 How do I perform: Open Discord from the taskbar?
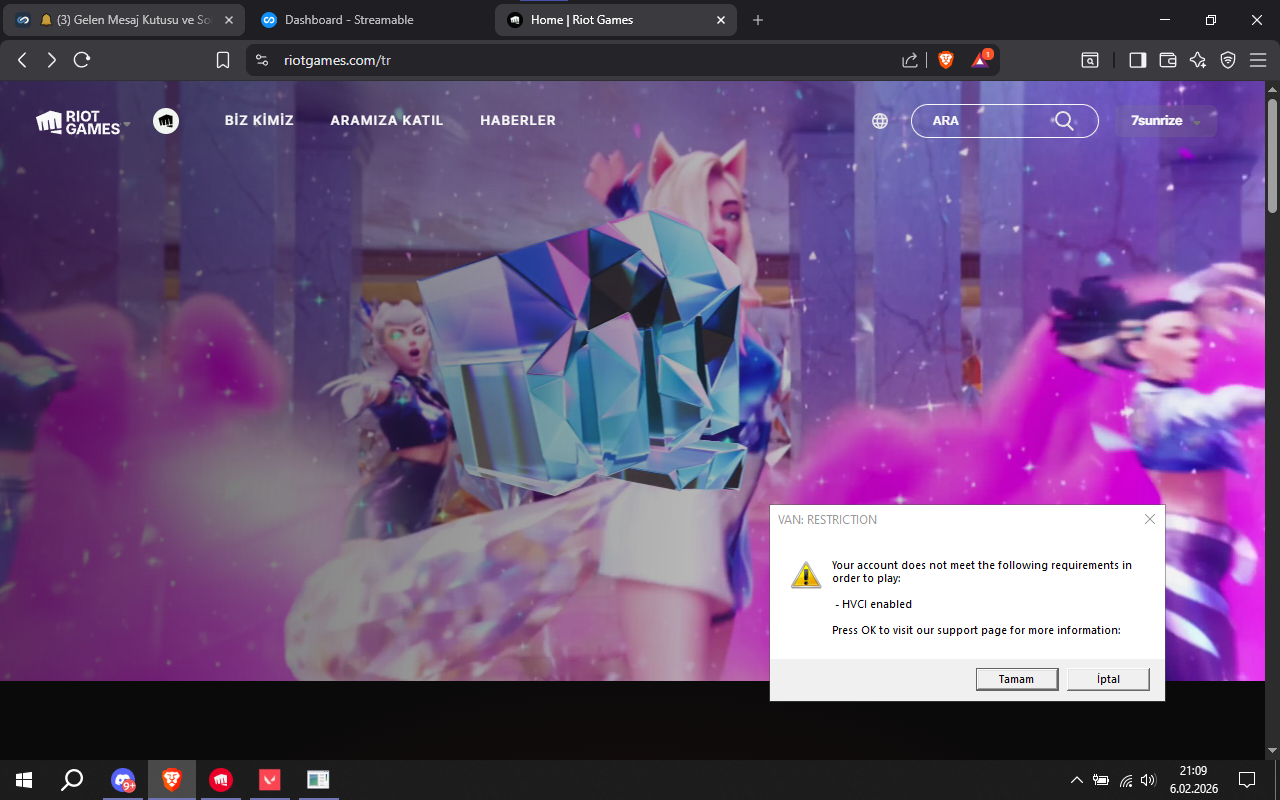[x=124, y=780]
